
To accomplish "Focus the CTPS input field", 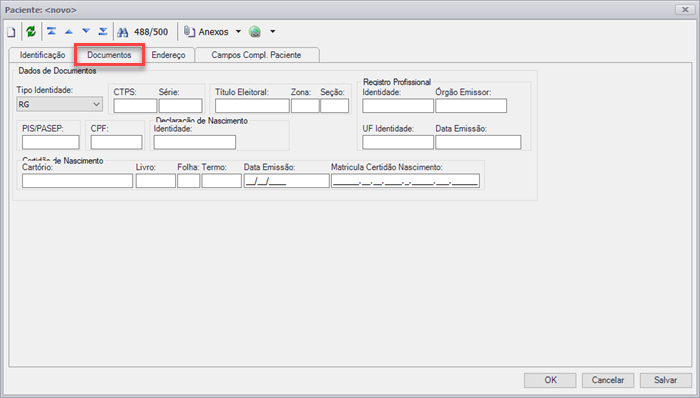I will (x=135, y=106).
